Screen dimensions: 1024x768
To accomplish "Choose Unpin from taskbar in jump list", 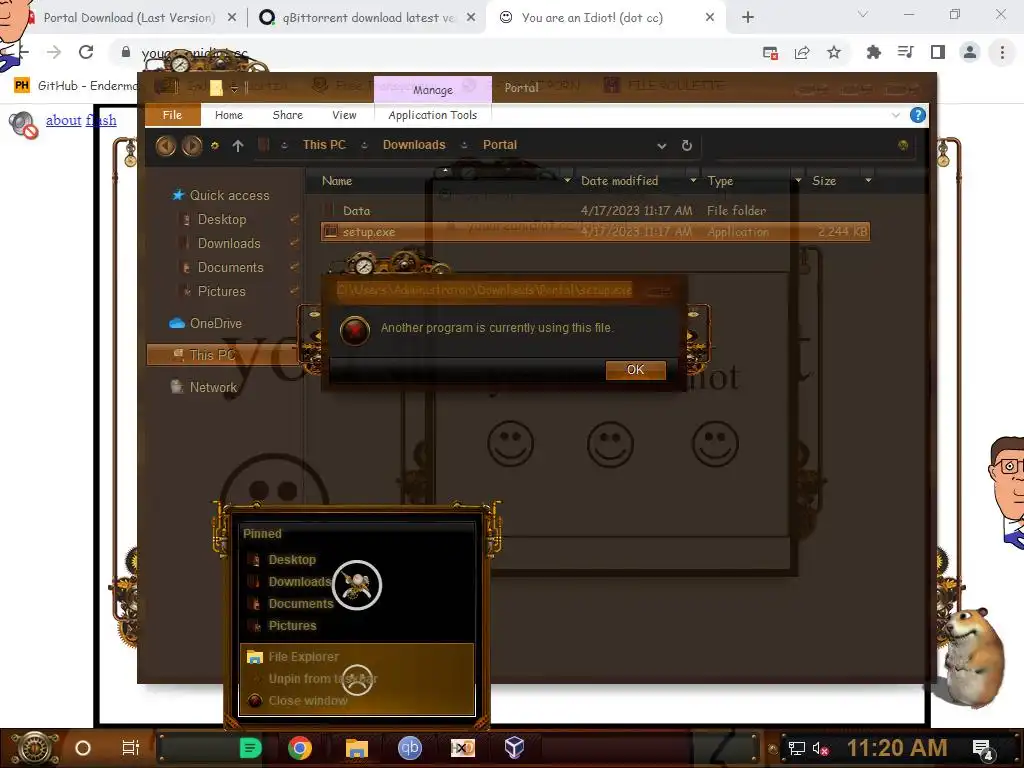I will [323, 679].
